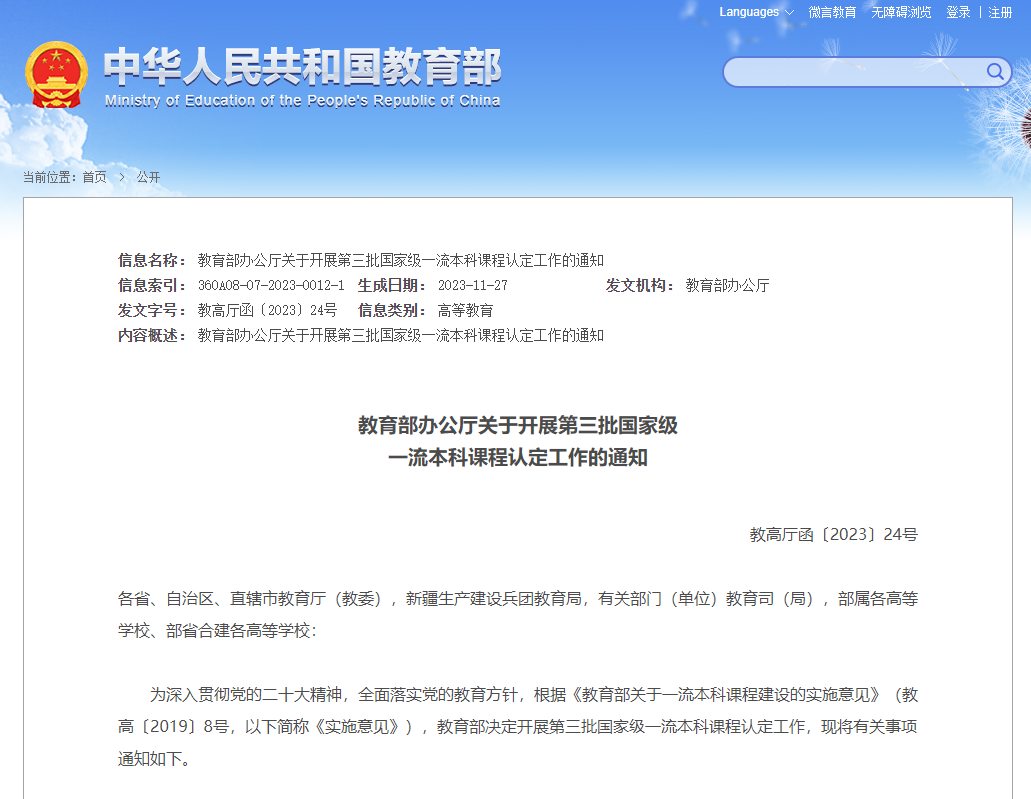This screenshot has height=799, width=1031.
Task: Focus the site search input field
Action: click(853, 72)
